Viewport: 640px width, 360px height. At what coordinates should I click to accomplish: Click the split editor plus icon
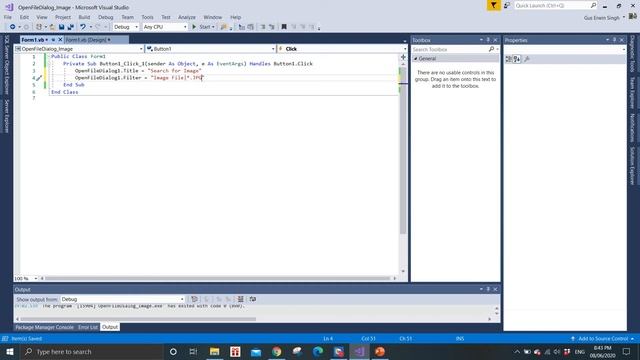click(403, 57)
